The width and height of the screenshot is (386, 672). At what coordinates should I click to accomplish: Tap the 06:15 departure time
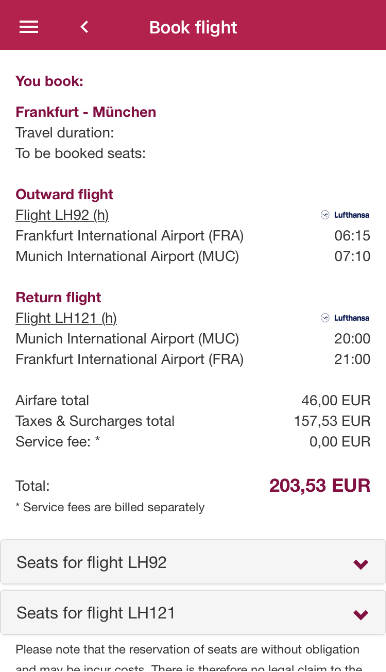point(352,236)
